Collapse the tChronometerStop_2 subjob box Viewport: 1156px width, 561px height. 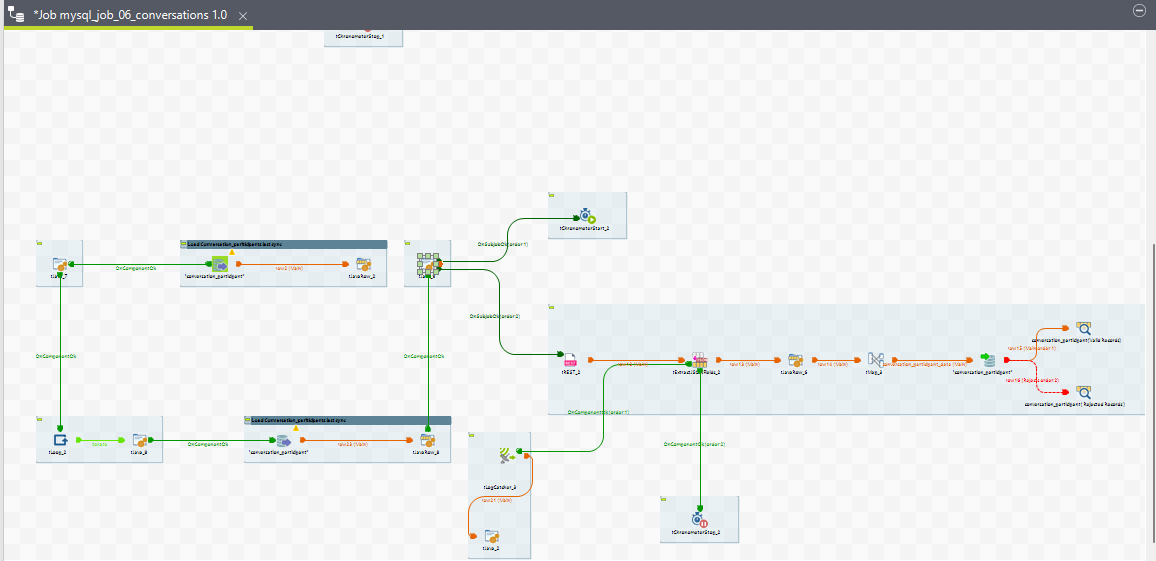coord(663,499)
